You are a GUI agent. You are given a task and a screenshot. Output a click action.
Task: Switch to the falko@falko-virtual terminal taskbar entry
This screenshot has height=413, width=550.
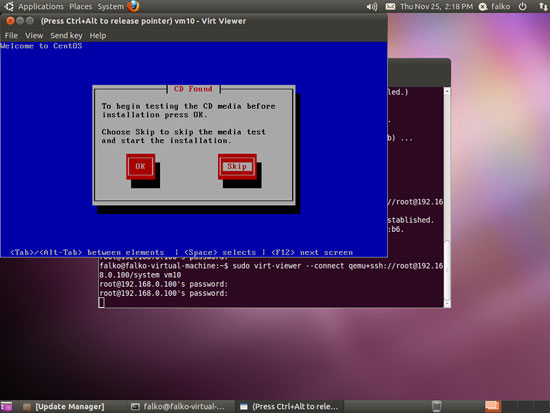point(178,406)
